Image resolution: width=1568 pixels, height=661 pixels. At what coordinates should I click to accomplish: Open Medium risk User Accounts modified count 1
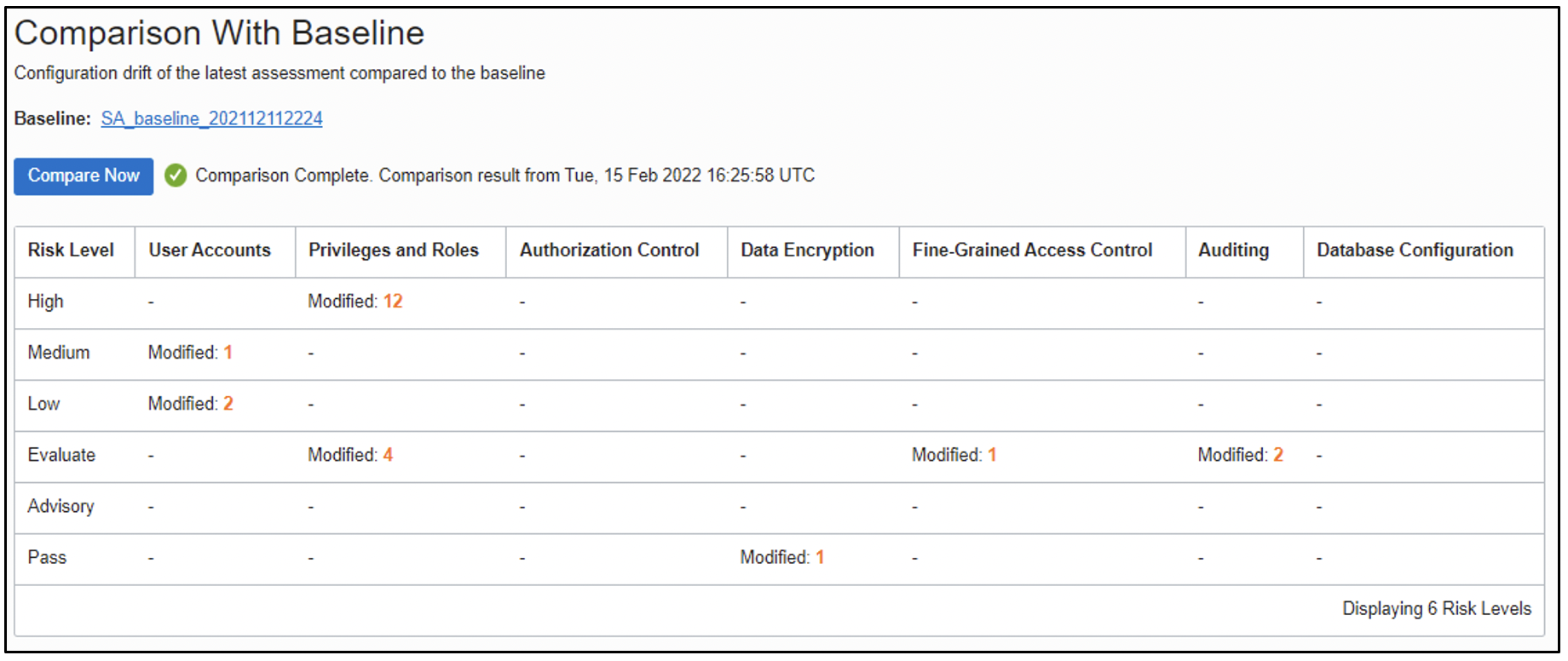(228, 353)
